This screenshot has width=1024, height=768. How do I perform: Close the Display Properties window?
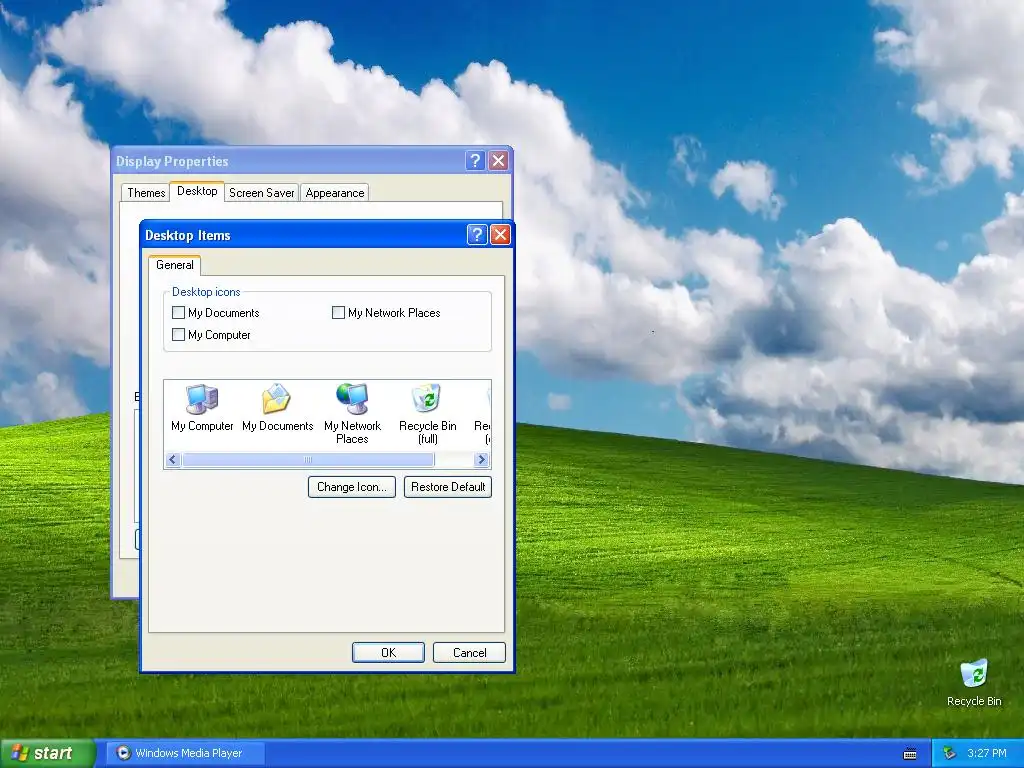(498, 161)
